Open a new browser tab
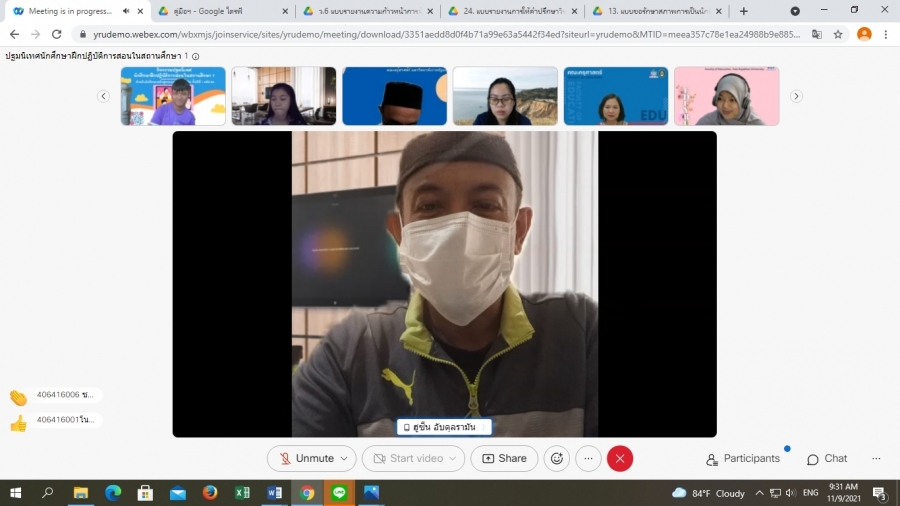 click(x=743, y=11)
